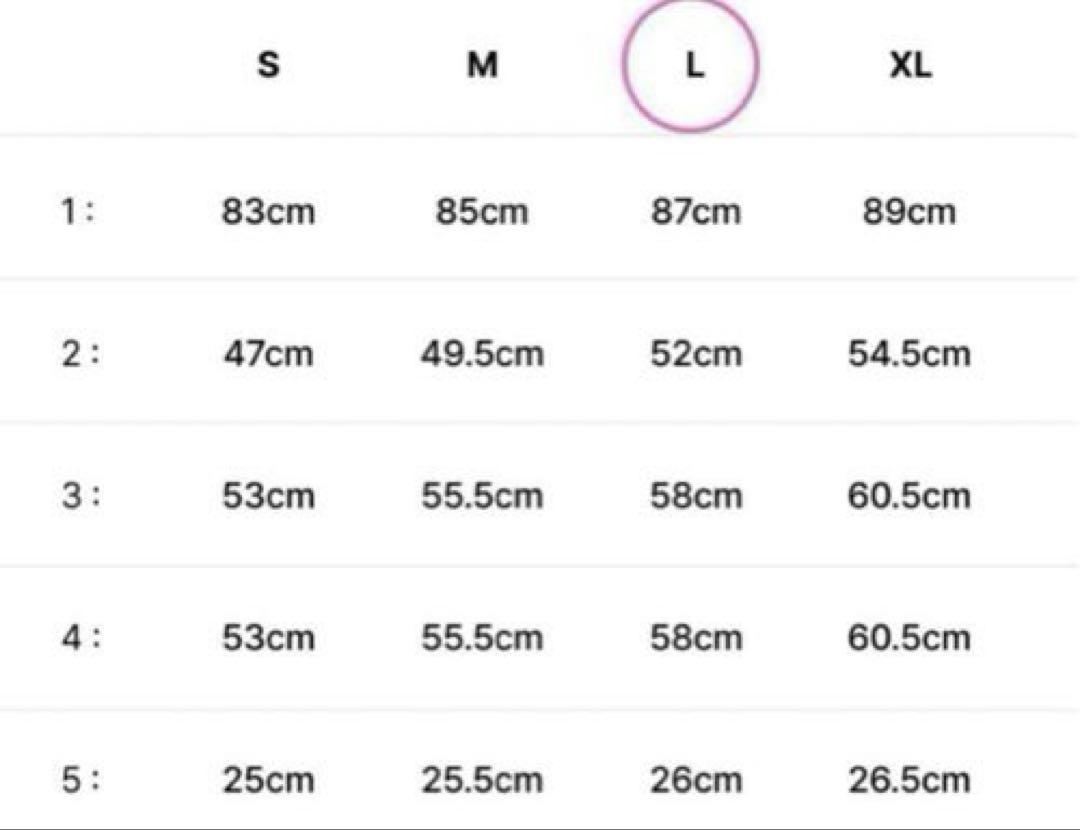Select the M size column header
1080x830 pixels.
[x=482, y=65]
